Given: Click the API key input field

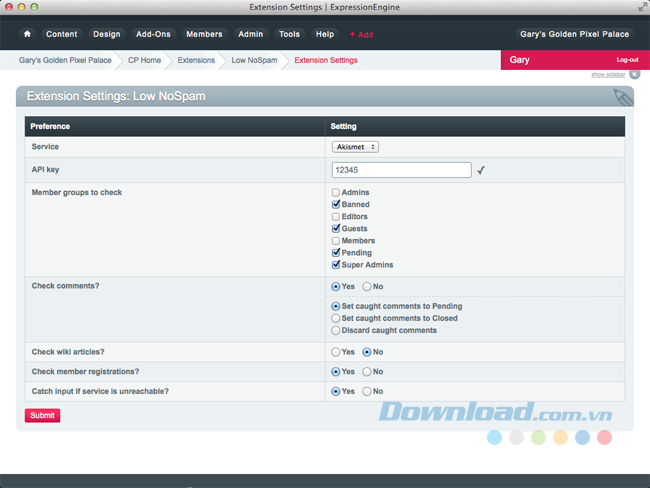Looking at the screenshot, I should point(401,170).
